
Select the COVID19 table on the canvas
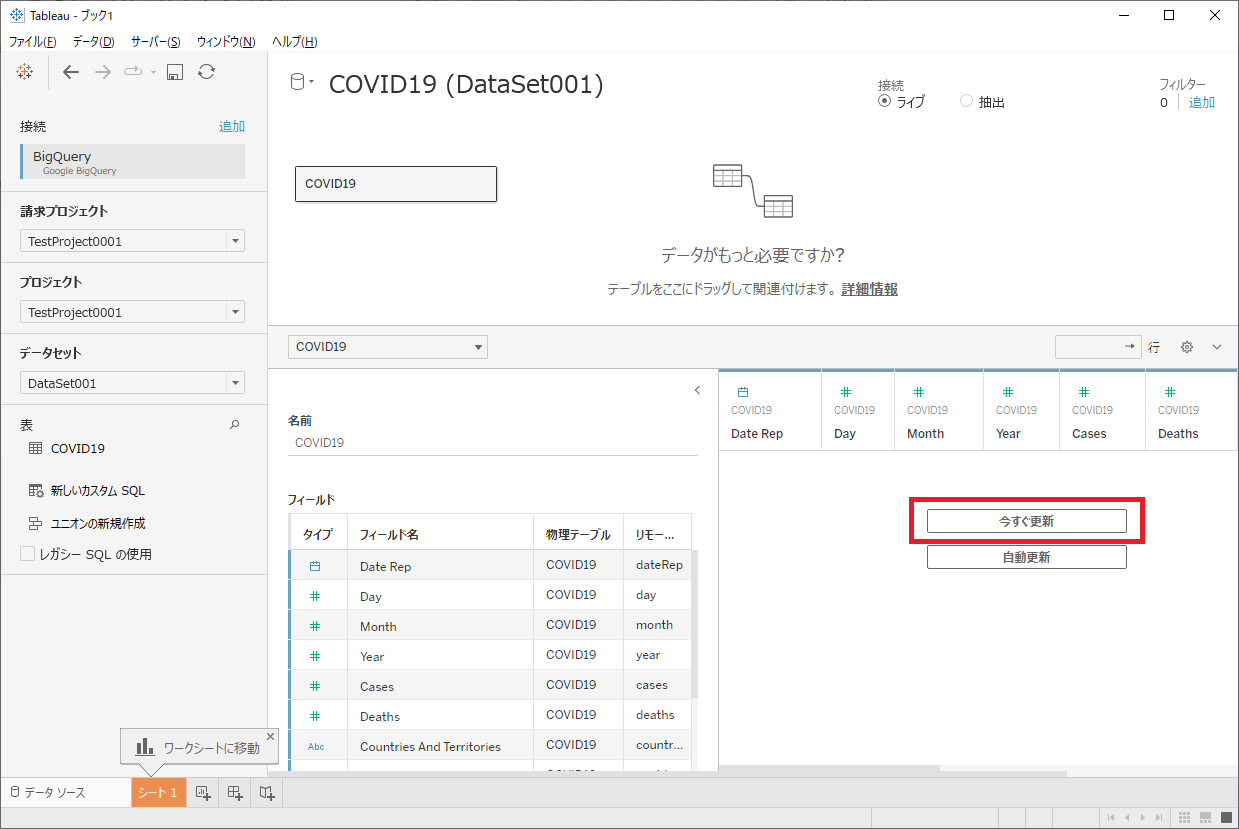coord(396,184)
